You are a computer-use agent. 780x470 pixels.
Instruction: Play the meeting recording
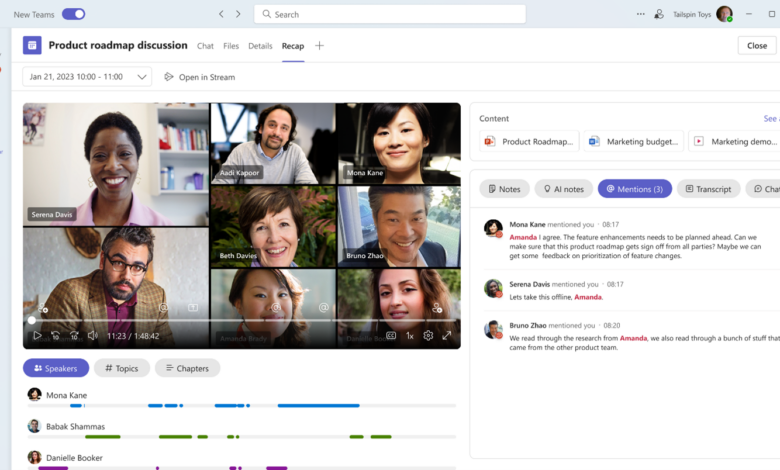pyautogui.click(x=37, y=336)
